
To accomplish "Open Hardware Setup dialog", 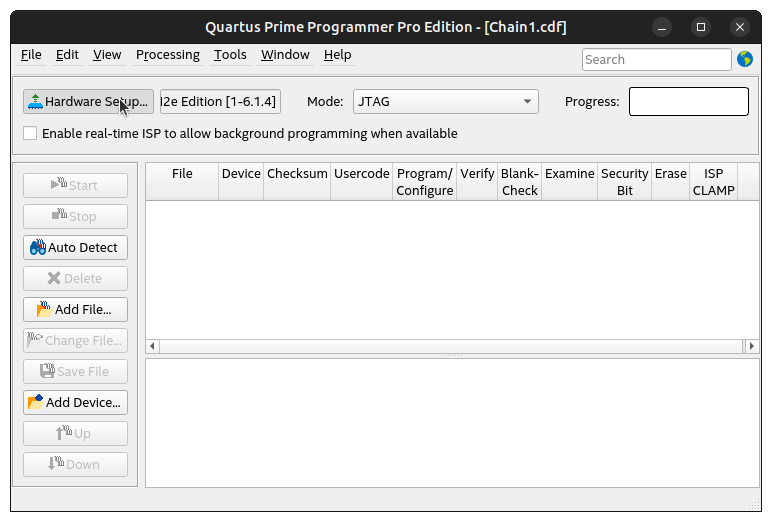I will pyautogui.click(x=88, y=101).
